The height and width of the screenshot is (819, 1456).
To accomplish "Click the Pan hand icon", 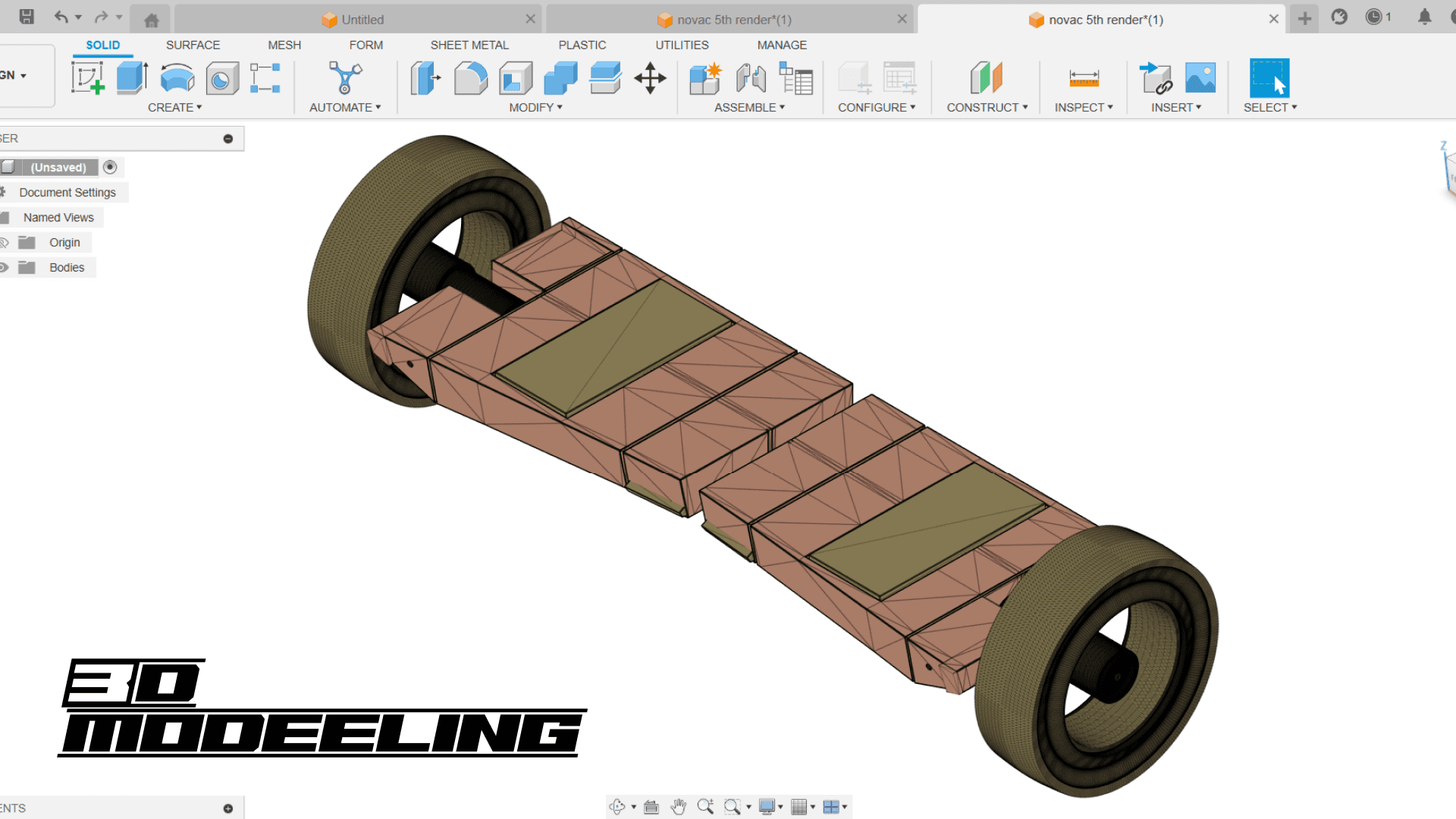I will click(678, 807).
